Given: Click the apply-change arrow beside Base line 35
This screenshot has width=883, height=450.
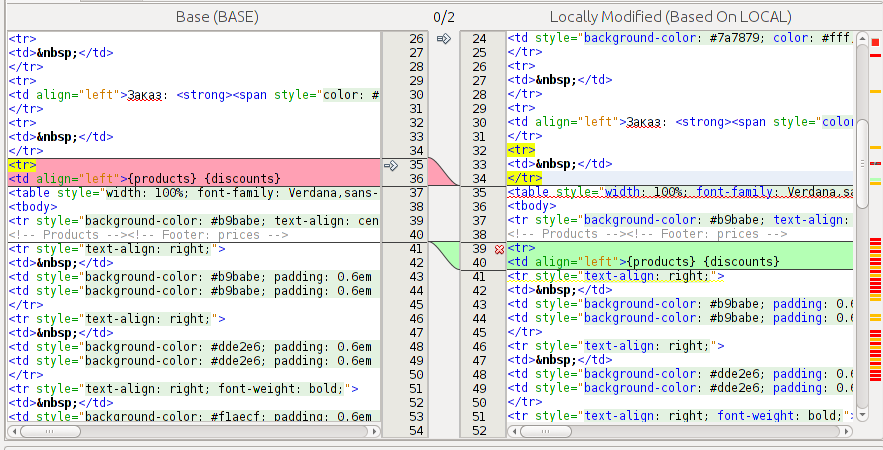Looking at the screenshot, I should point(391,166).
